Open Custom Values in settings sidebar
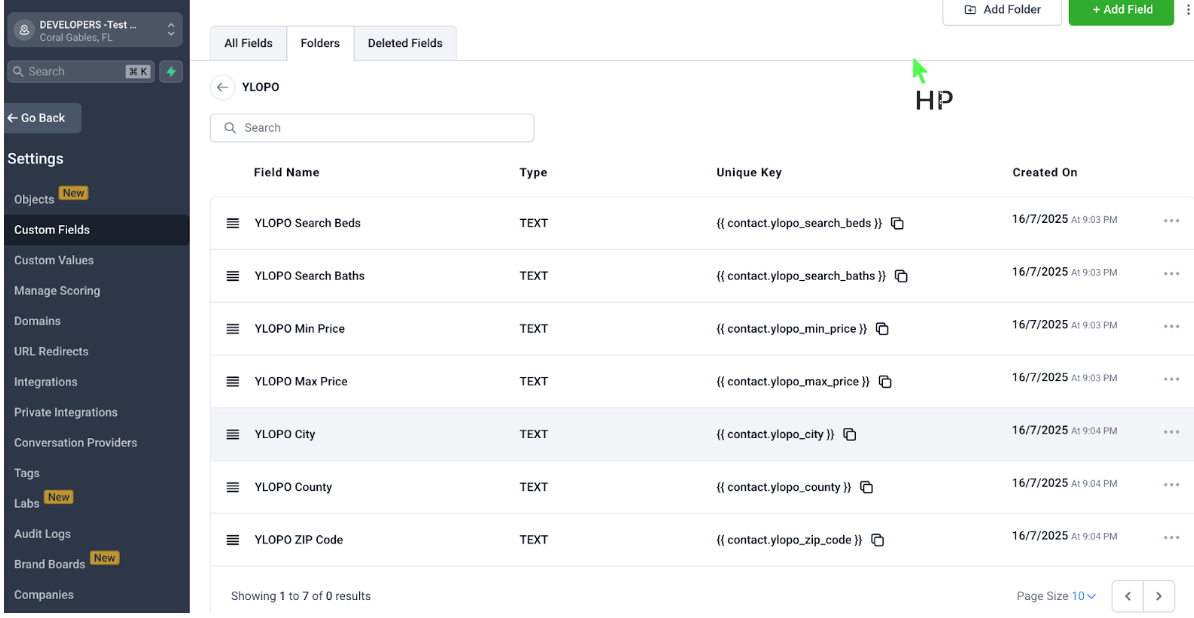1194x618 pixels. tap(54, 260)
